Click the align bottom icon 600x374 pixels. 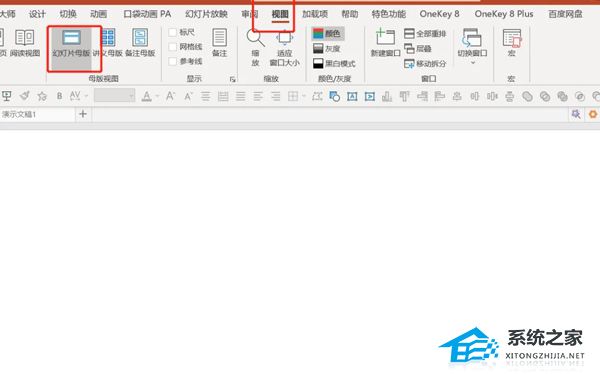[387, 96]
